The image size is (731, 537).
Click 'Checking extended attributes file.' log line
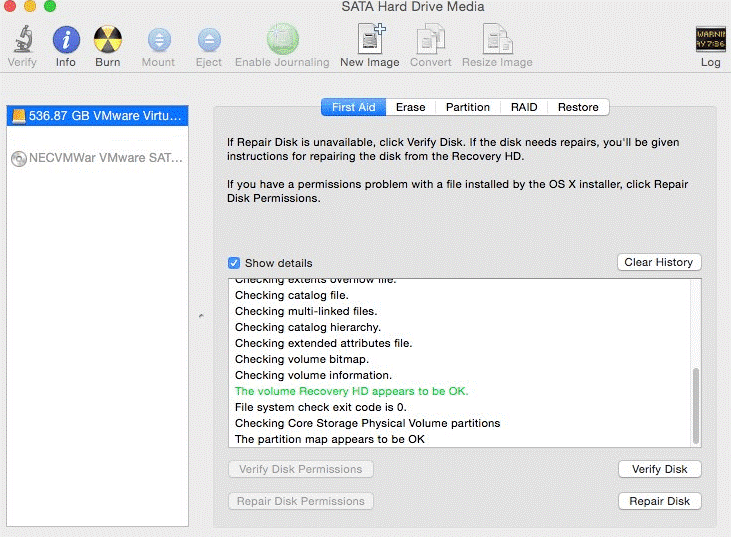pyautogui.click(x=324, y=343)
